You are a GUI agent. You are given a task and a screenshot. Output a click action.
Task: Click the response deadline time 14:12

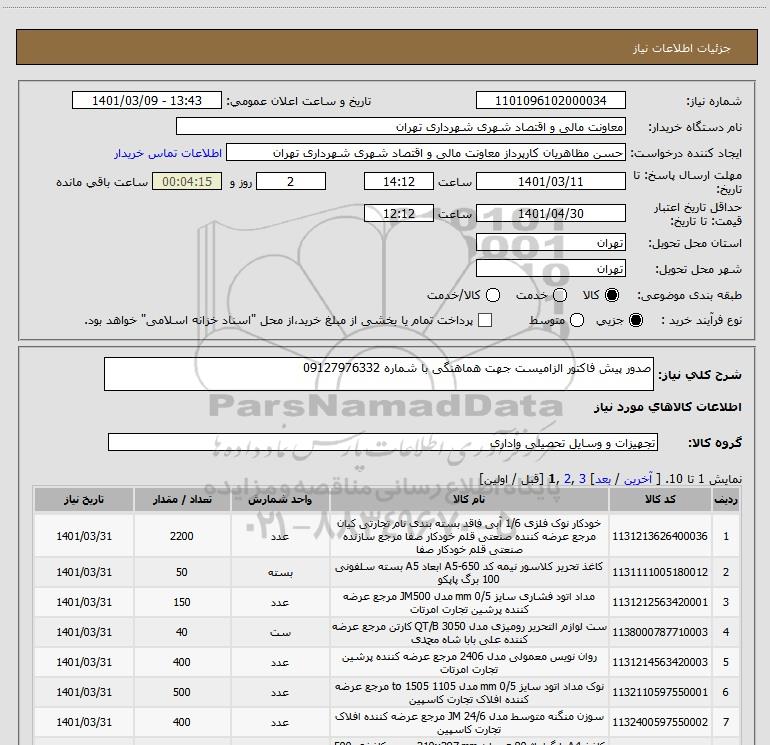(x=399, y=182)
